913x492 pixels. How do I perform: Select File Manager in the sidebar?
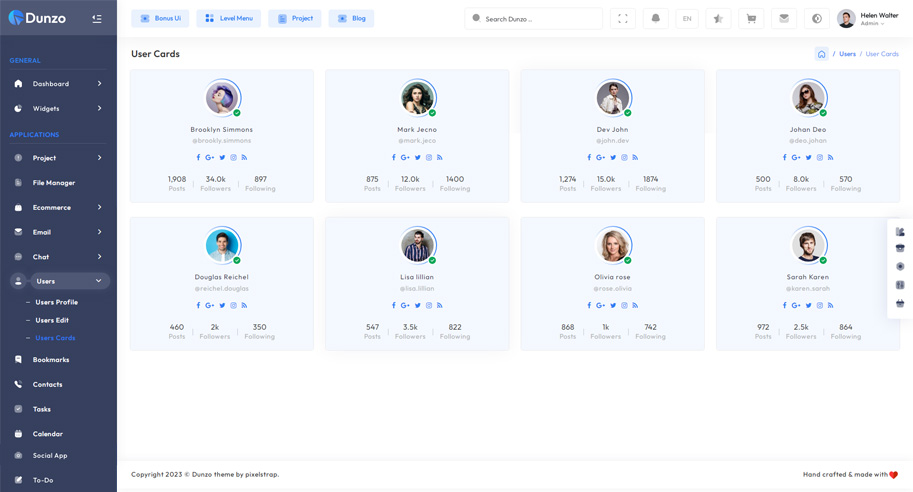[54, 183]
